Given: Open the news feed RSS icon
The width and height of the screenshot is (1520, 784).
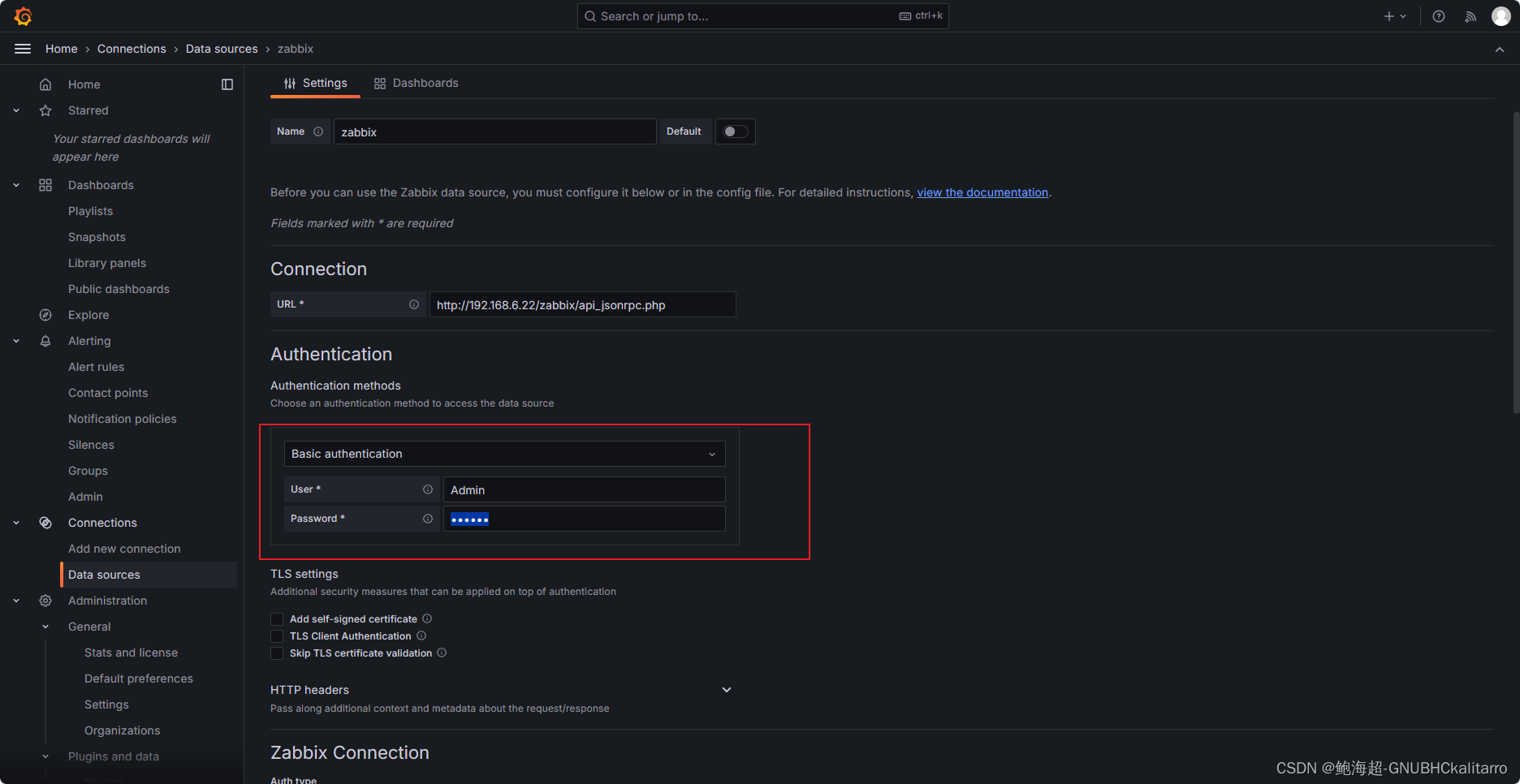Looking at the screenshot, I should (x=1470, y=16).
